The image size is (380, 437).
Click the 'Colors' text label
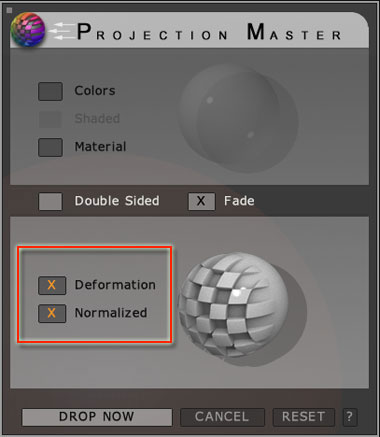point(95,91)
